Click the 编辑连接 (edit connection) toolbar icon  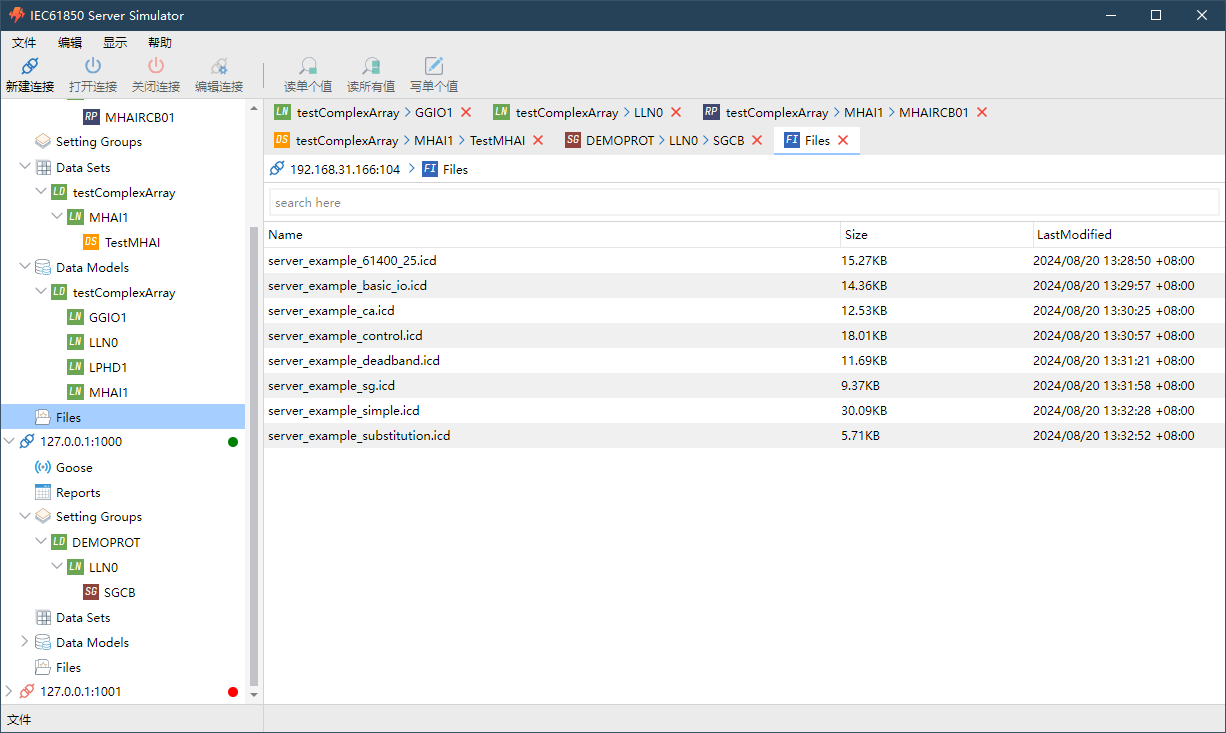tap(218, 66)
